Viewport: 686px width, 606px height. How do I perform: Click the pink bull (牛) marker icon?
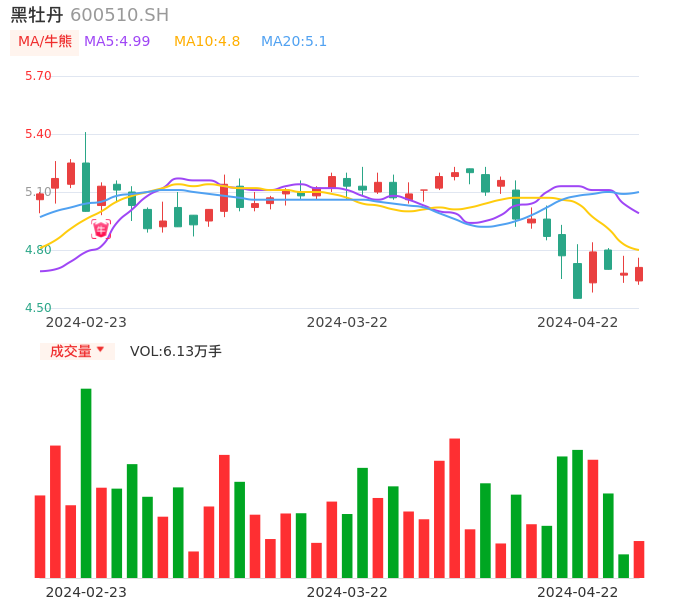pos(101,230)
